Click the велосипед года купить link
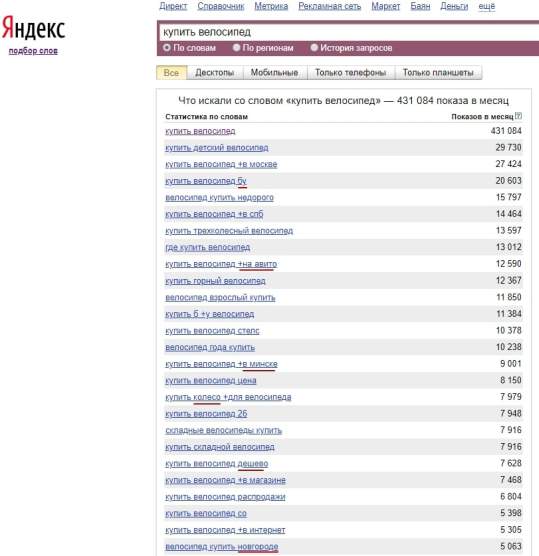The image size is (539, 556). 210,348
